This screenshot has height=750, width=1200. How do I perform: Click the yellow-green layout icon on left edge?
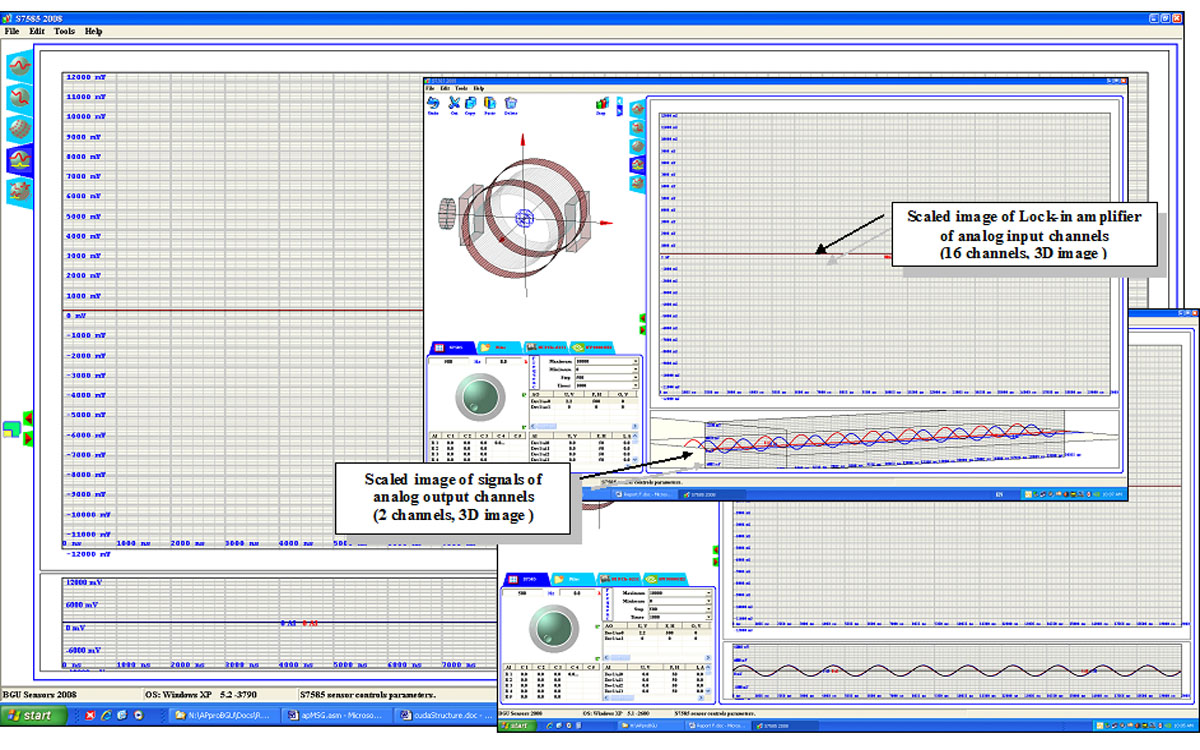point(11,428)
